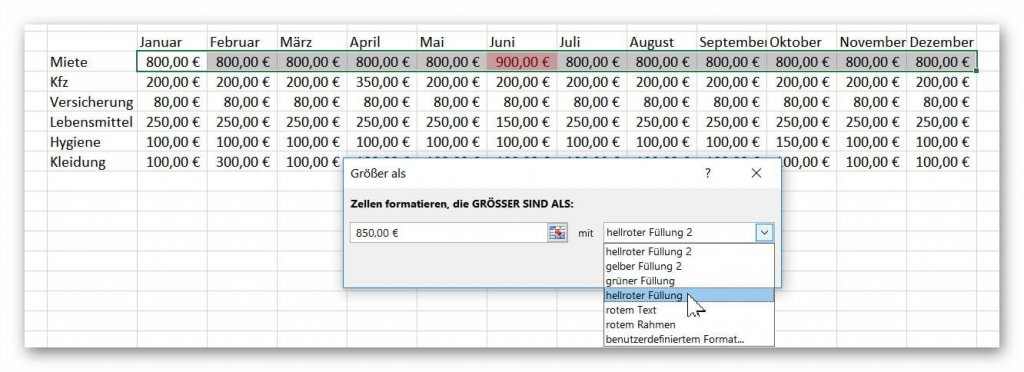Select the Mai header cell
This screenshot has height=372, width=1024.
click(x=452, y=42)
